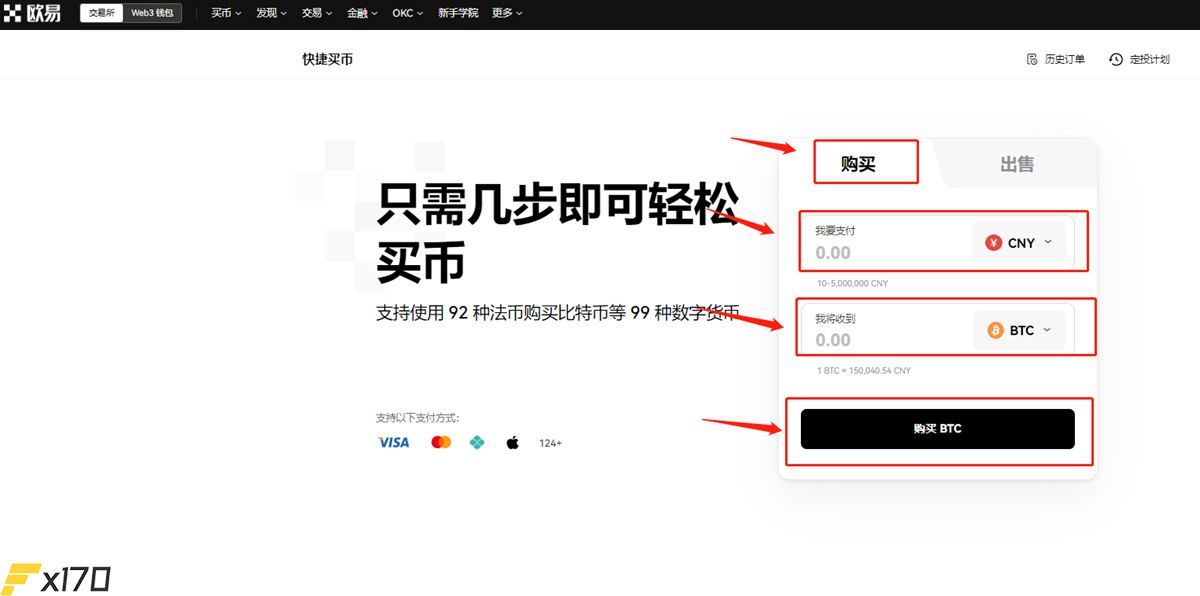This screenshot has height=596, width=1200.
Task: Click the Apple Pay logo
Action: click(512, 442)
